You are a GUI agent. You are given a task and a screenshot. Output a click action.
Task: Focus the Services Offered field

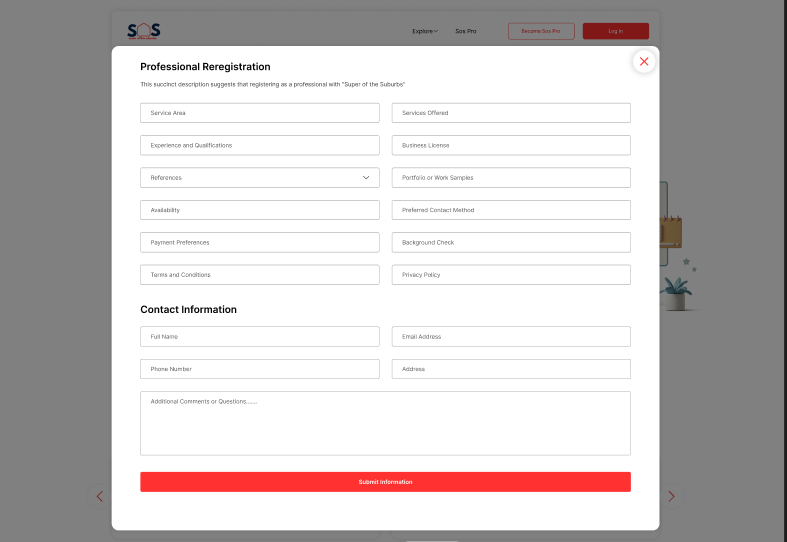(x=511, y=113)
